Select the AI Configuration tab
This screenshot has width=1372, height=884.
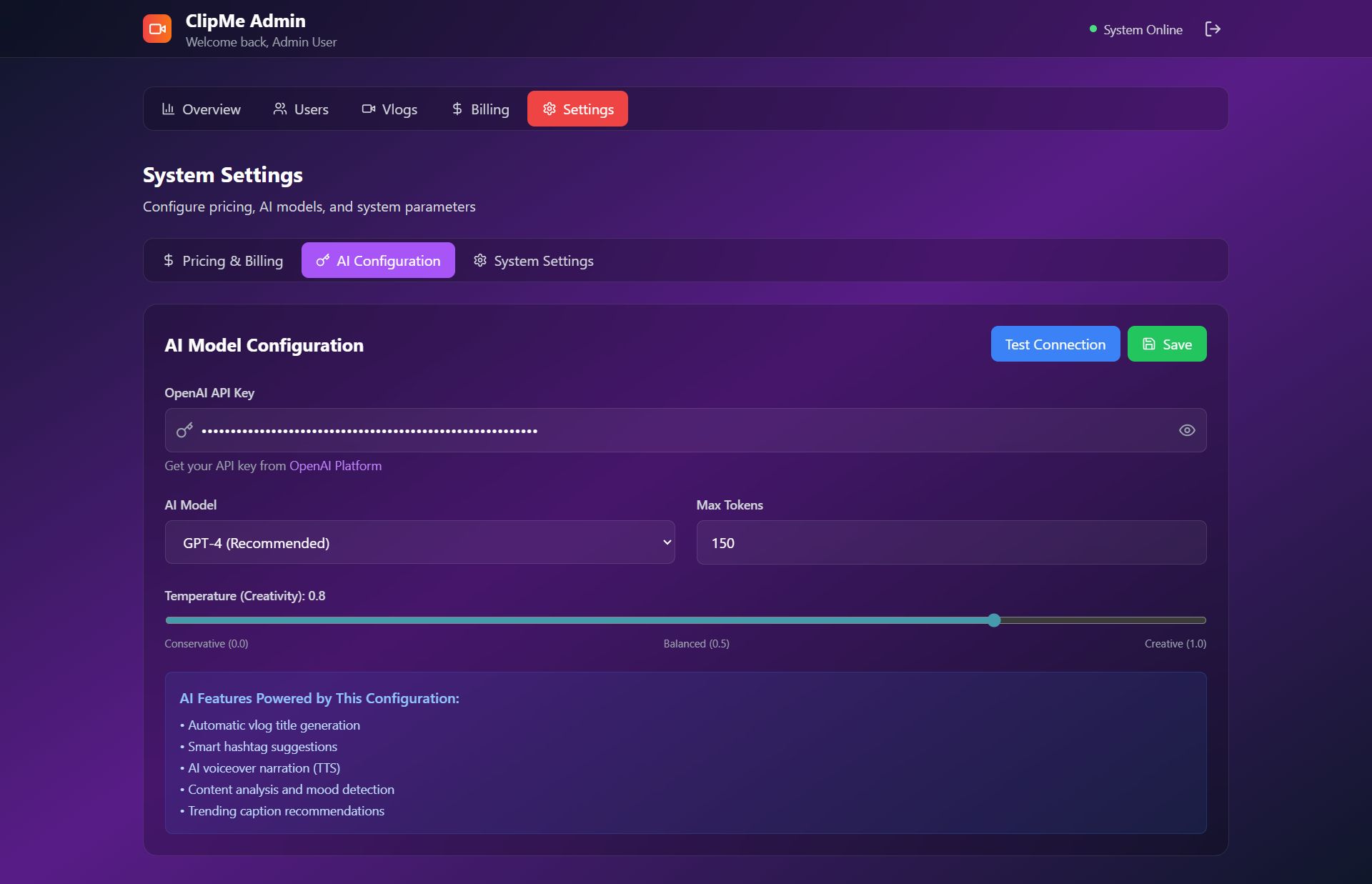pos(378,261)
